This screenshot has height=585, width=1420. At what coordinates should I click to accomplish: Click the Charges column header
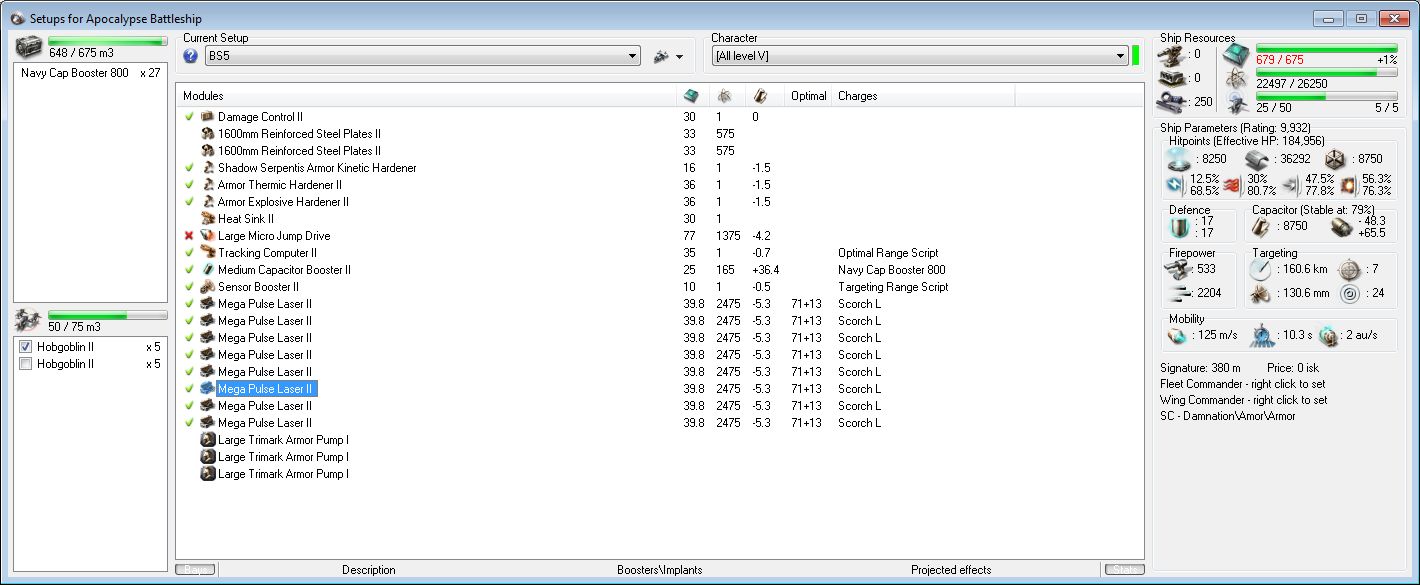pos(923,96)
